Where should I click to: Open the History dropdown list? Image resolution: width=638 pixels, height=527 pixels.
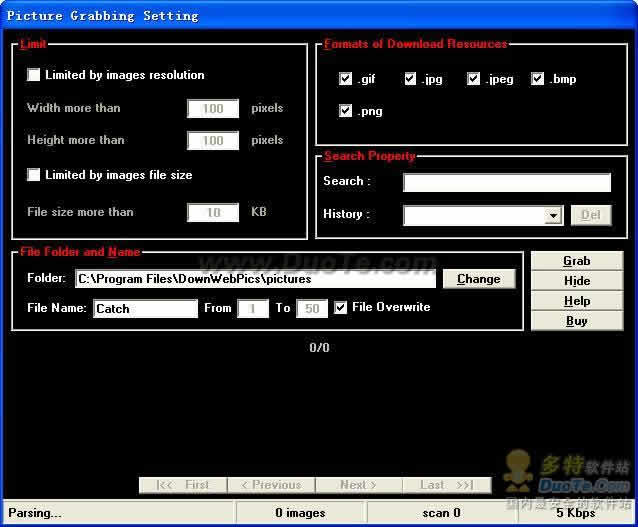pos(553,215)
